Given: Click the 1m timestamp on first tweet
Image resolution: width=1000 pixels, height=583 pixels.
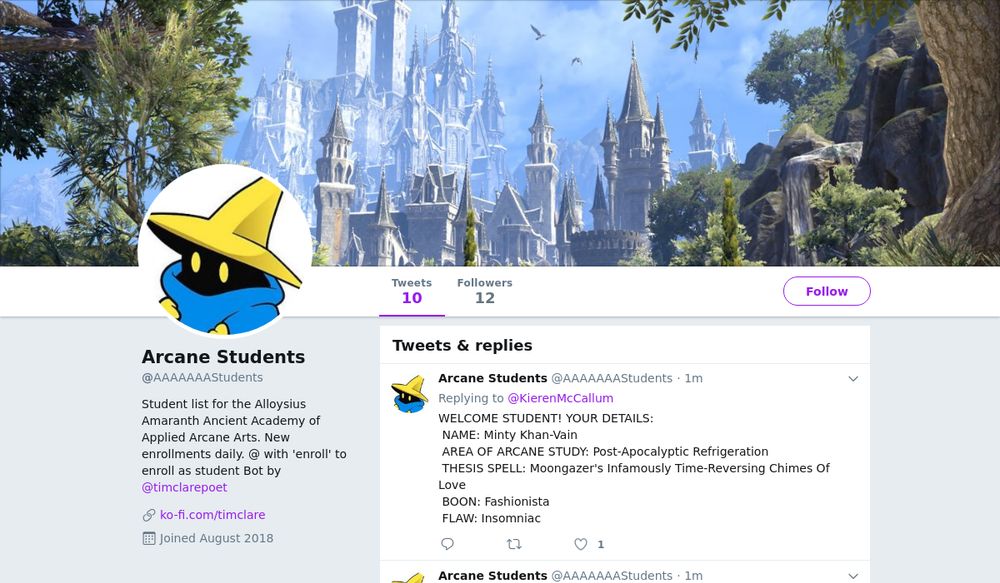Looking at the screenshot, I should click(693, 378).
